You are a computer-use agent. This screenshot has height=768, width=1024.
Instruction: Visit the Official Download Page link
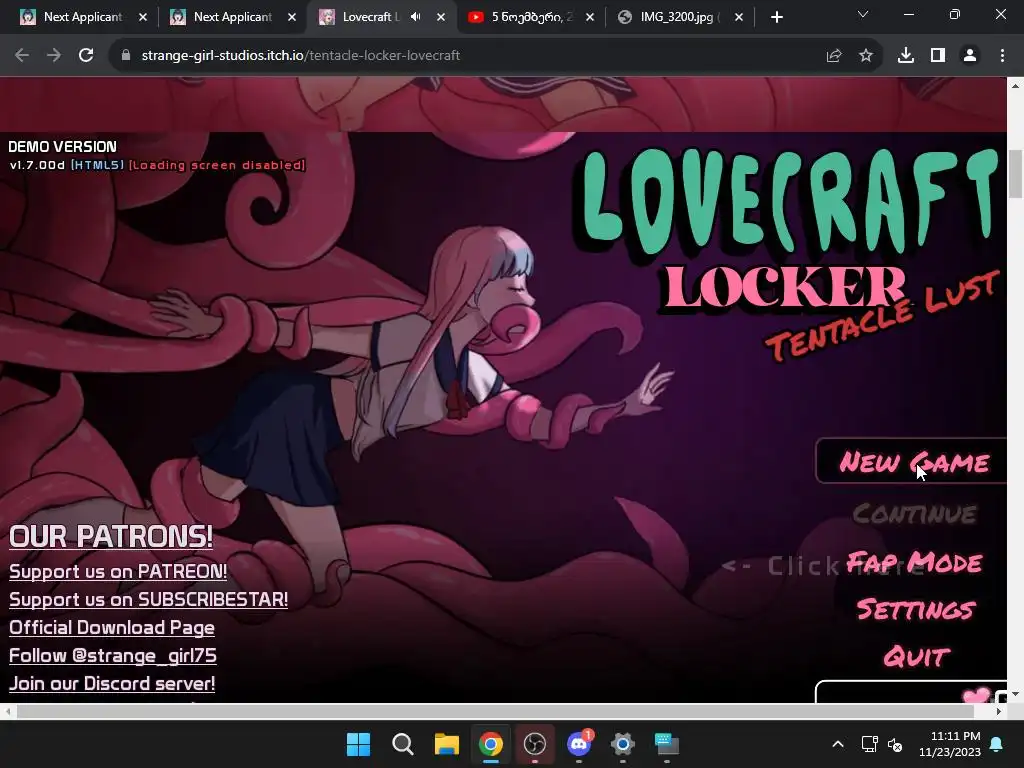pyautogui.click(x=112, y=628)
